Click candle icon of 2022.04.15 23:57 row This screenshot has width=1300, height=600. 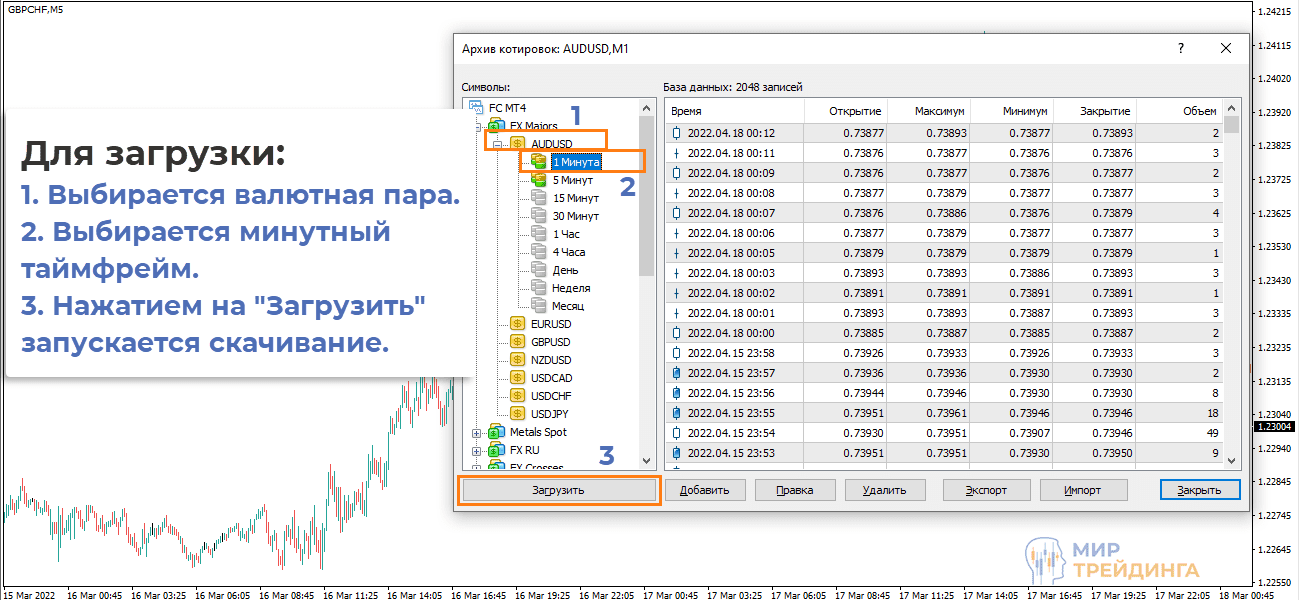[676, 373]
